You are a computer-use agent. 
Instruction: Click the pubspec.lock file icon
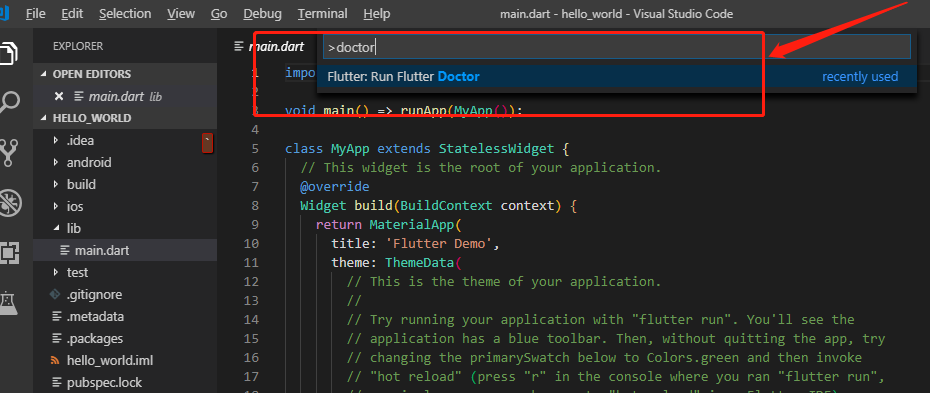click(x=56, y=382)
